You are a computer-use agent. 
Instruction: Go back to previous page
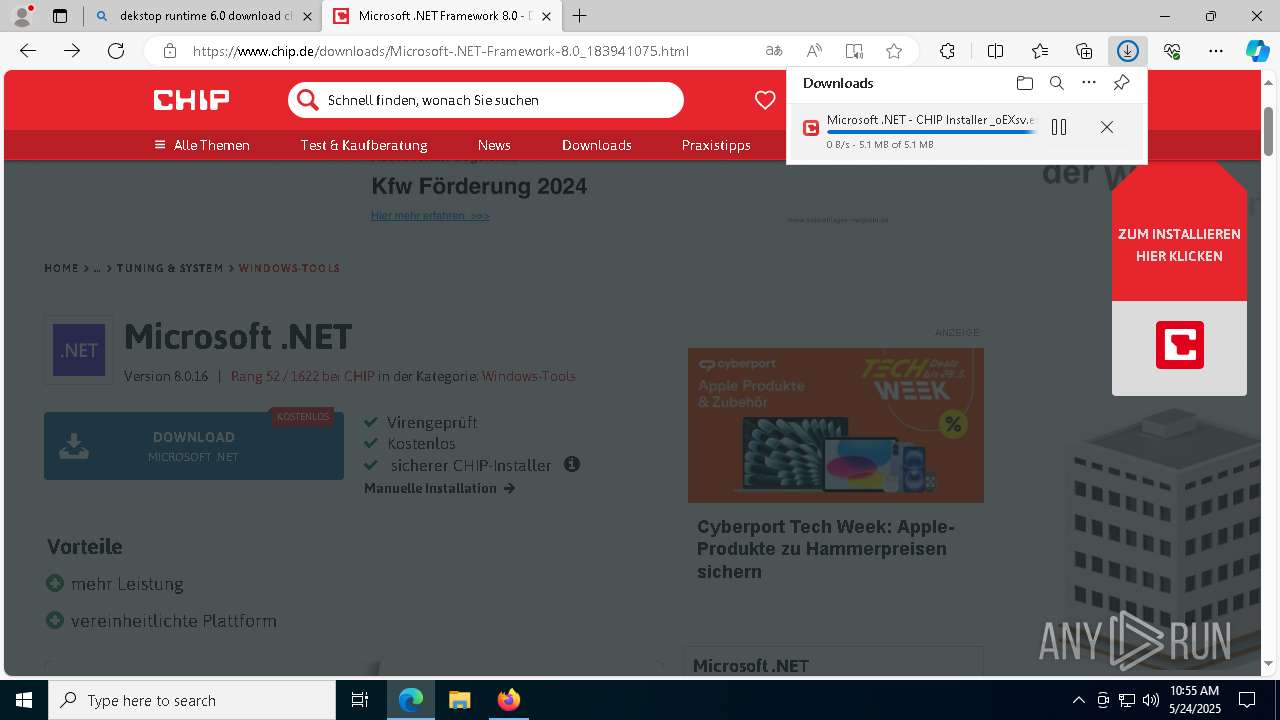(x=28, y=51)
